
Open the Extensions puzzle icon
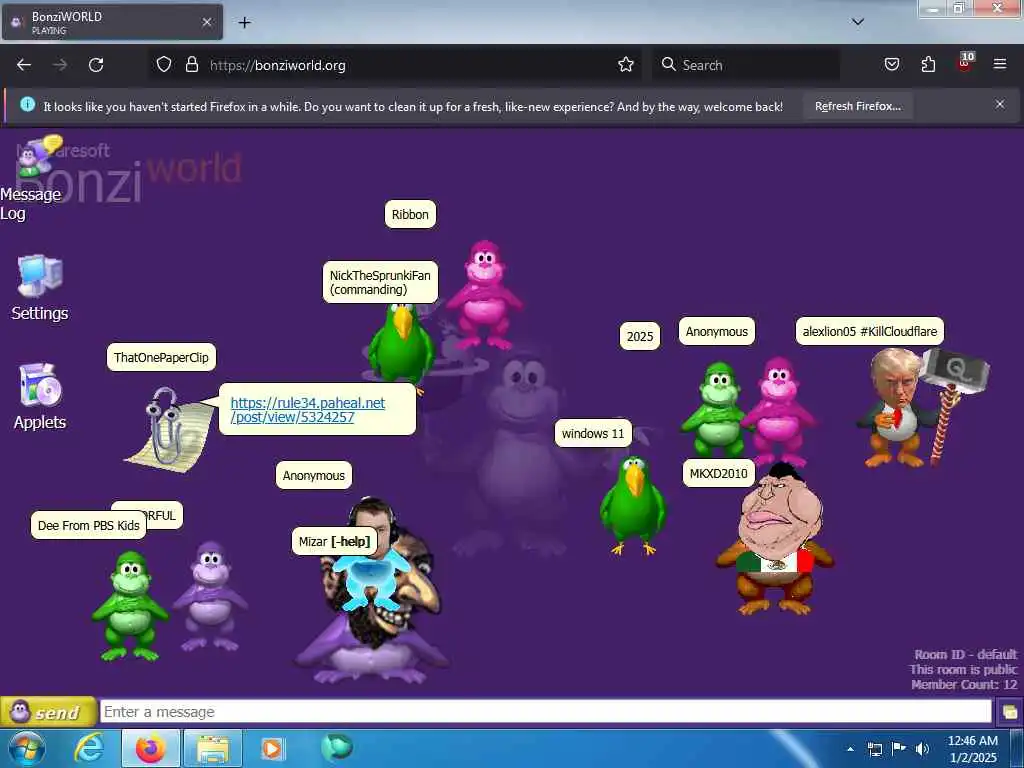click(x=928, y=65)
